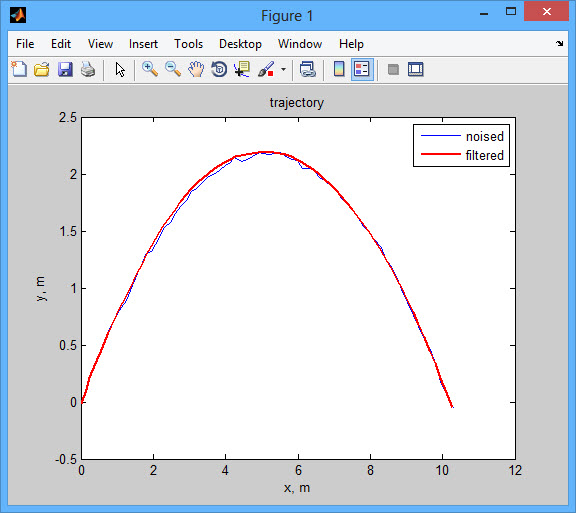The width and height of the screenshot is (576, 513).
Task: Expand the dock arrow in the menu bar's right corner
Action: pos(559,44)
